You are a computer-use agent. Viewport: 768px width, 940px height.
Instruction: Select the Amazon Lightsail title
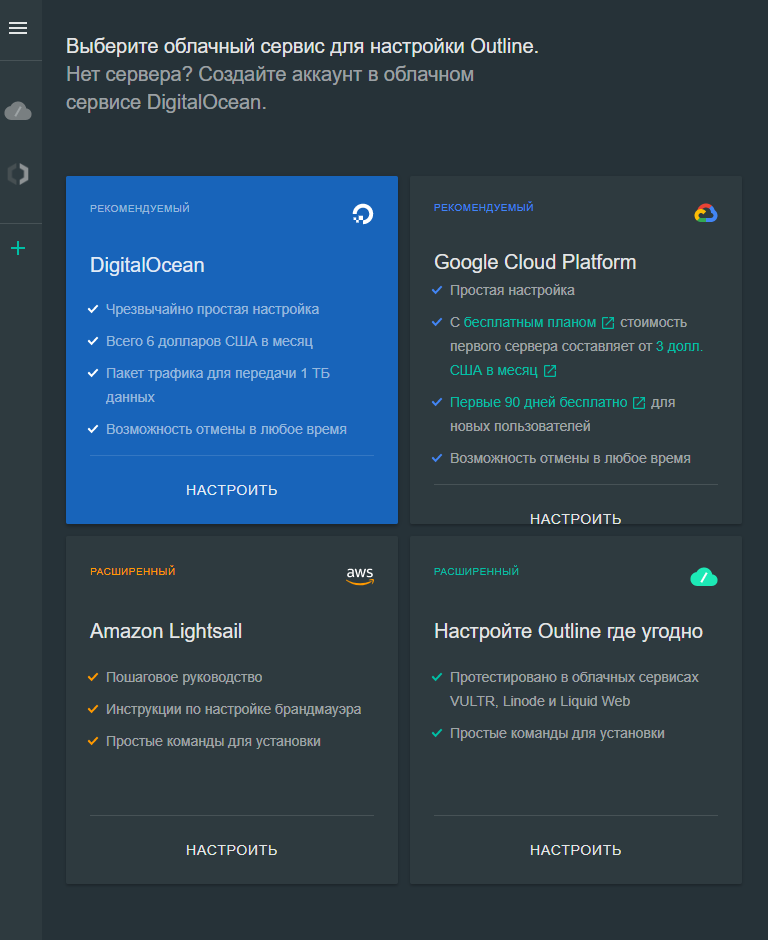coord(166,631)
